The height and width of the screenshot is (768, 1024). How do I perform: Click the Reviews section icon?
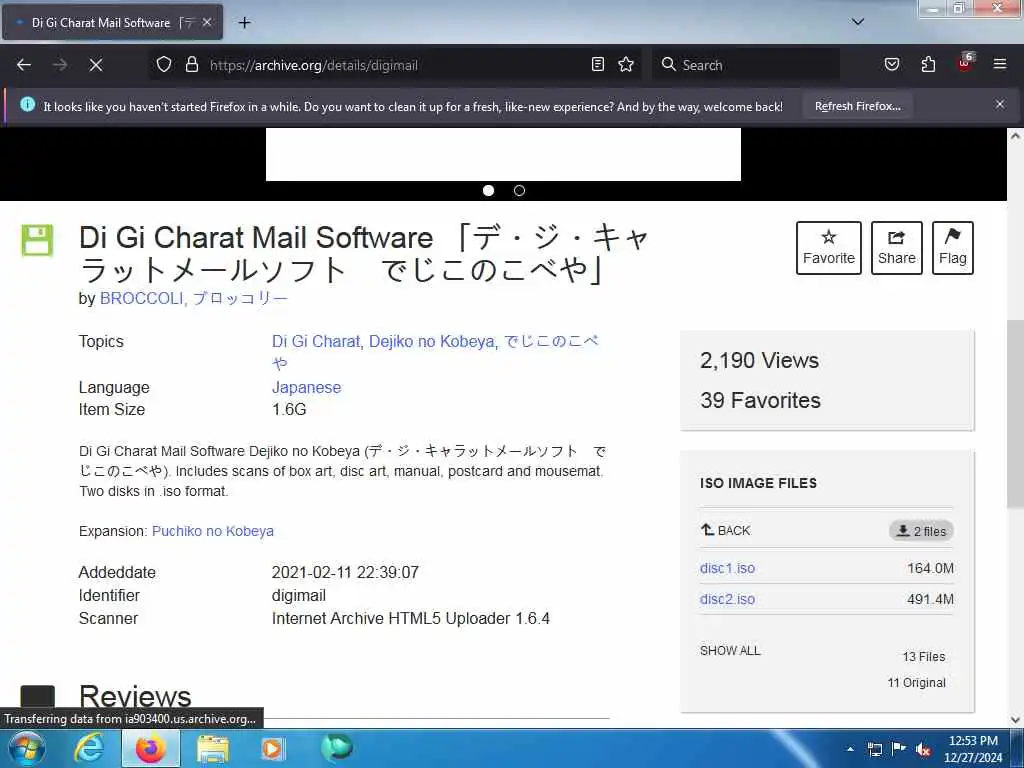(37, 696)
